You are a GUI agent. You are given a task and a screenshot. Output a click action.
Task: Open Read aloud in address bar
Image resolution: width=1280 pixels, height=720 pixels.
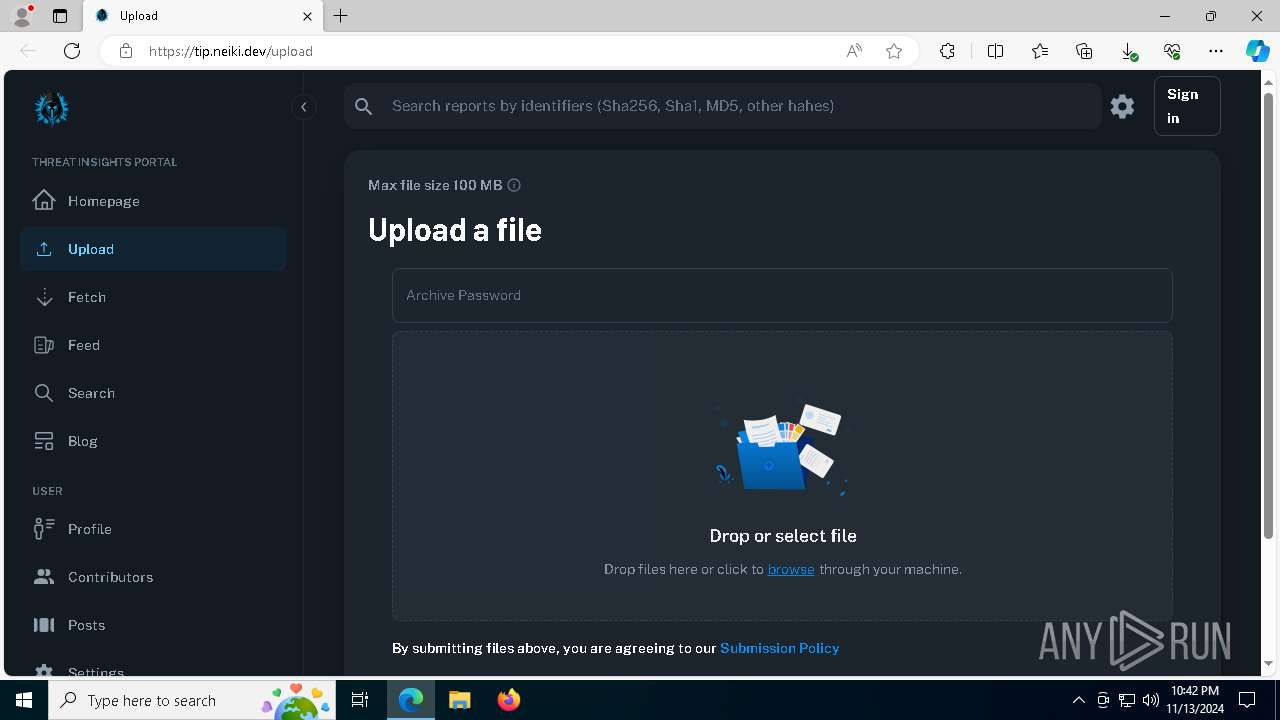click(854, 51)
